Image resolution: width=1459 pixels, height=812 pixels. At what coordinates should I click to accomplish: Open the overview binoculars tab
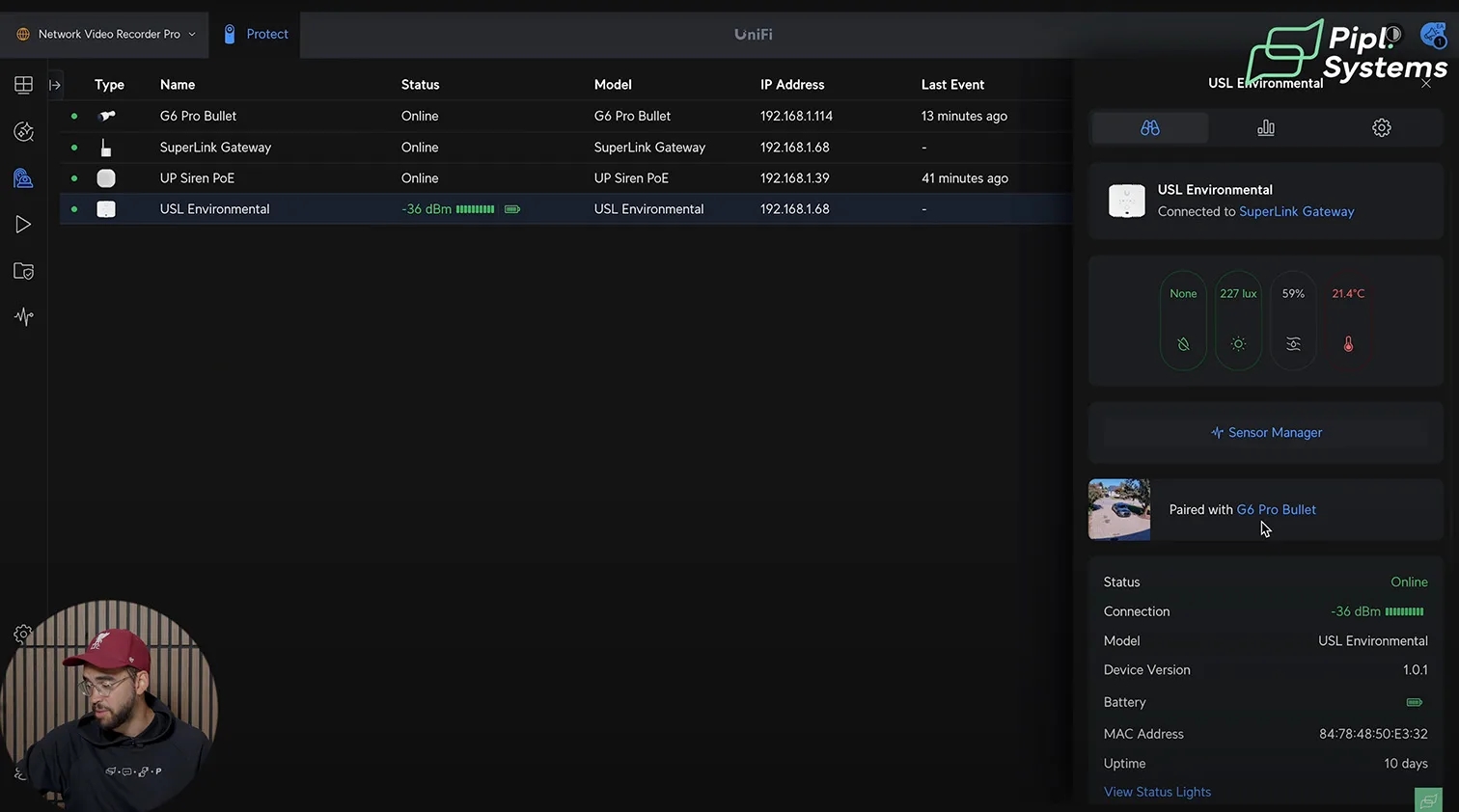[x=1149, y=127]
